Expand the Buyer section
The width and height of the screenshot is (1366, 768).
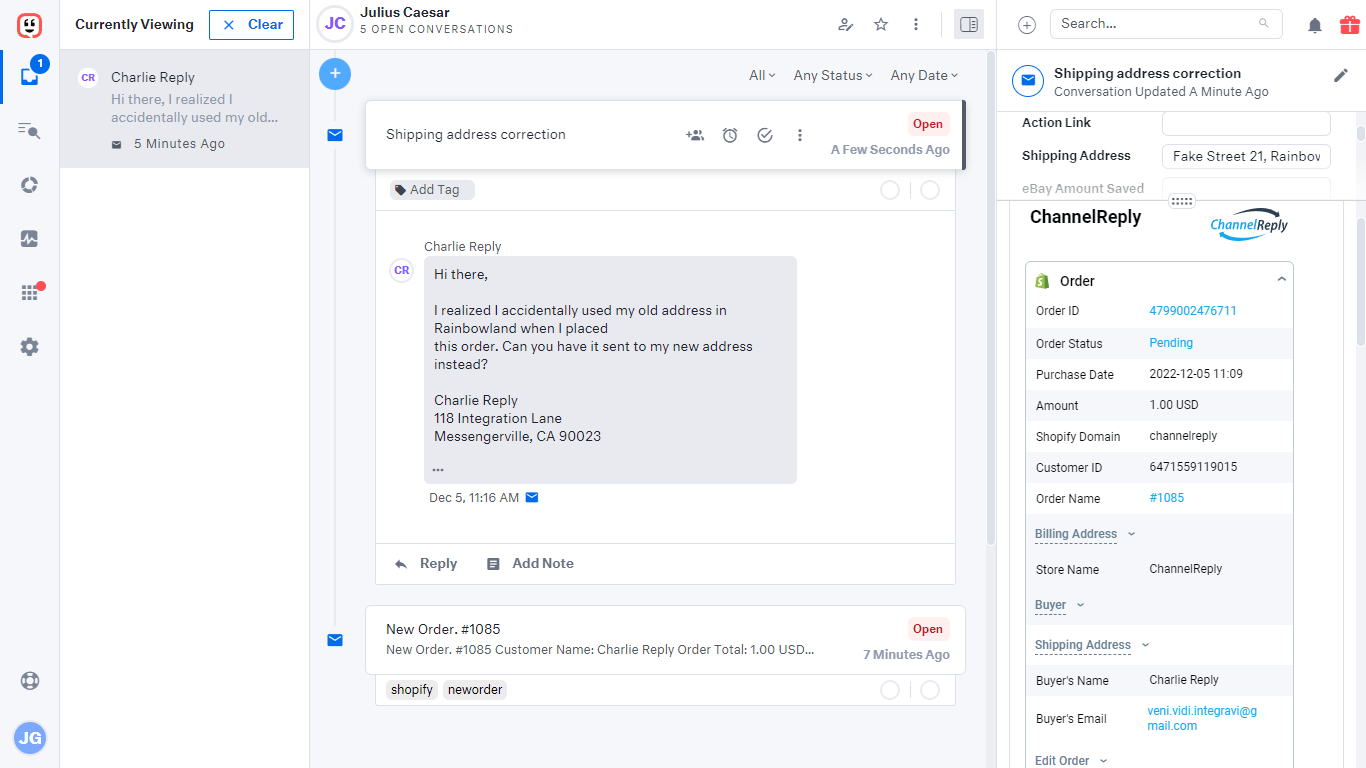[1060, 605]
